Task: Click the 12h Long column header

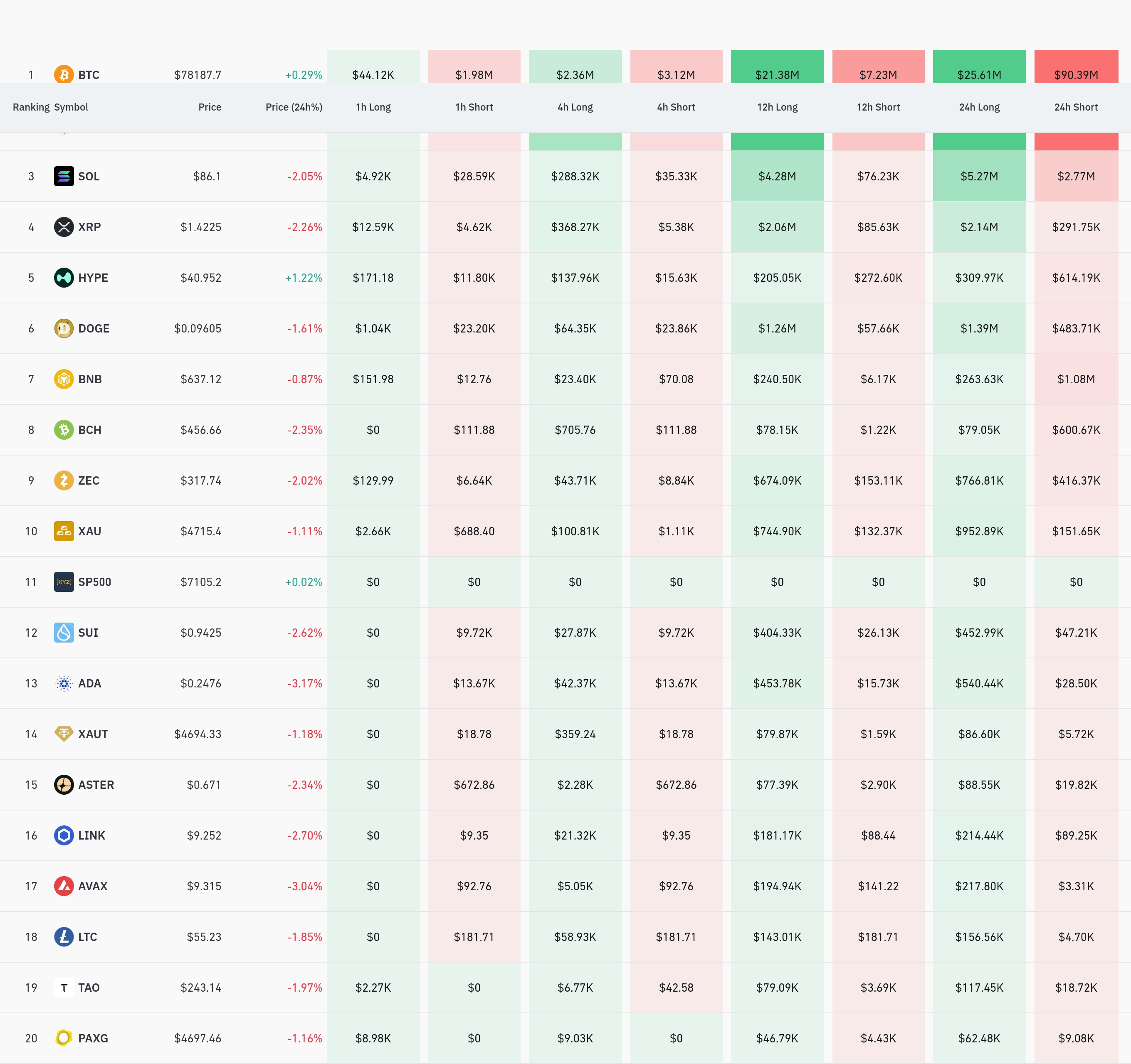Action: point(777,107)
